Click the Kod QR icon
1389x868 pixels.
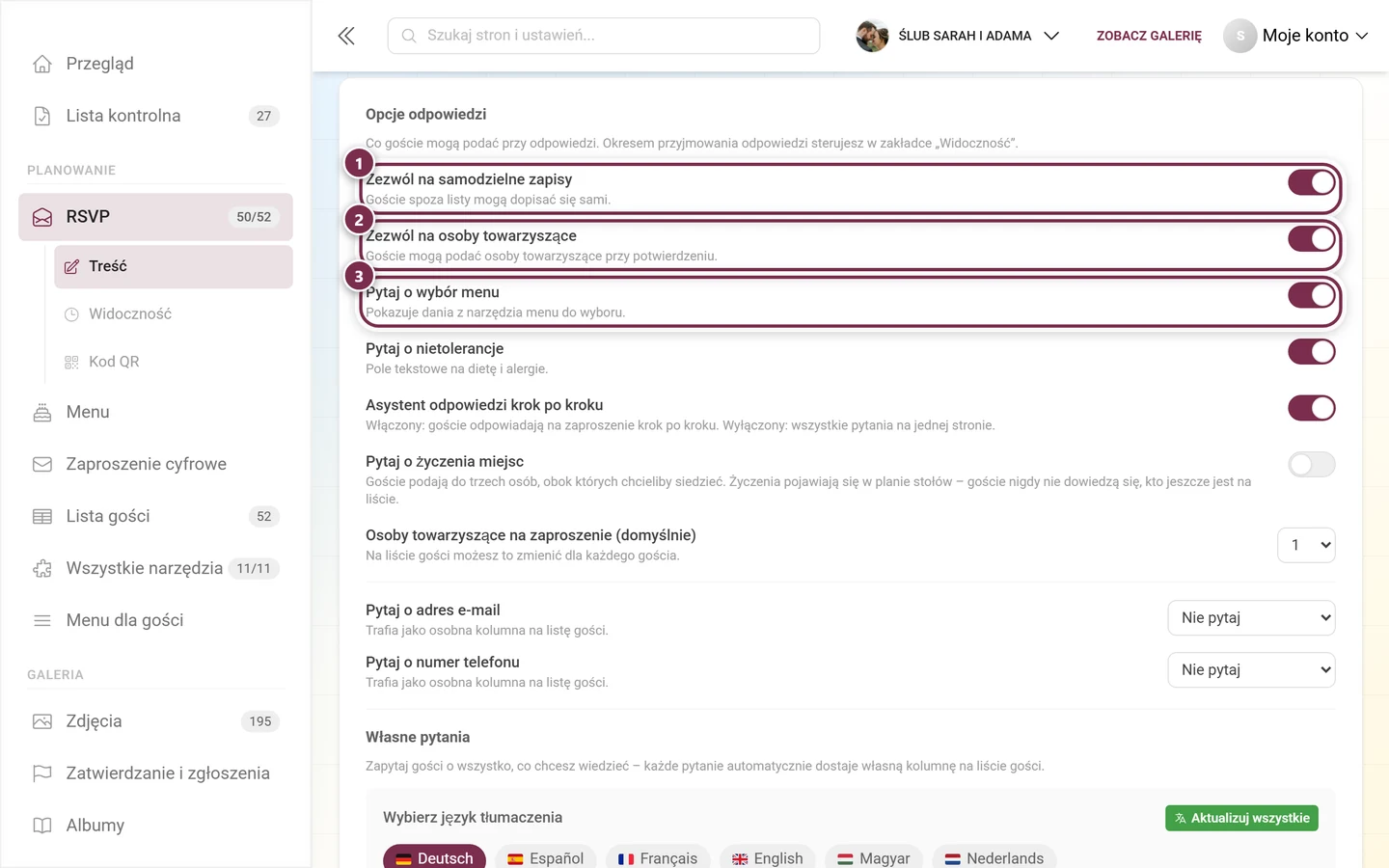coord(71,362)
